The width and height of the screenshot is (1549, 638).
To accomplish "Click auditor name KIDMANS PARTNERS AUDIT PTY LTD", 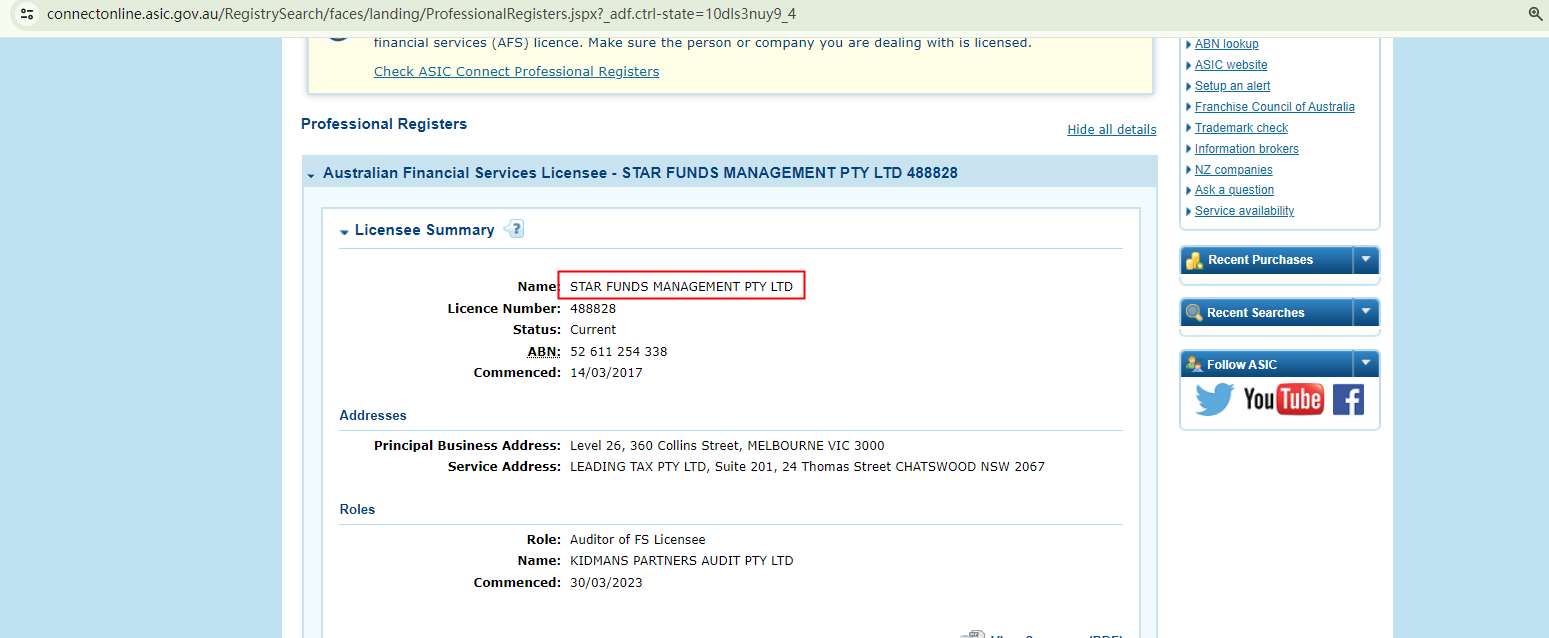I will pos(681,561).
